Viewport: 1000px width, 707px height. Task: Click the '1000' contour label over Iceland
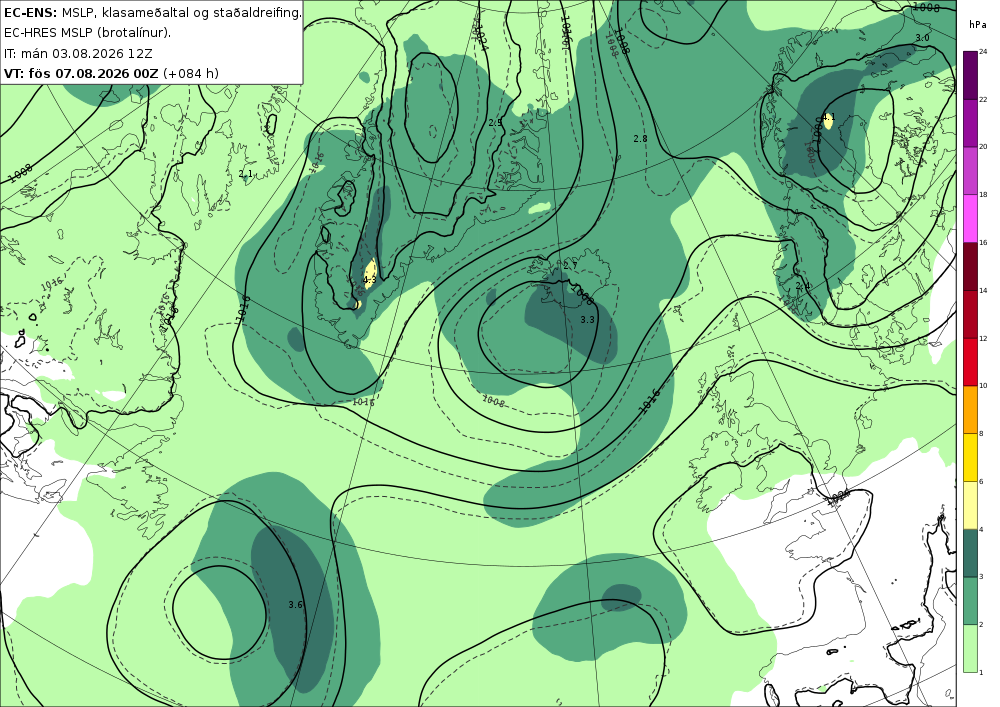582,295
